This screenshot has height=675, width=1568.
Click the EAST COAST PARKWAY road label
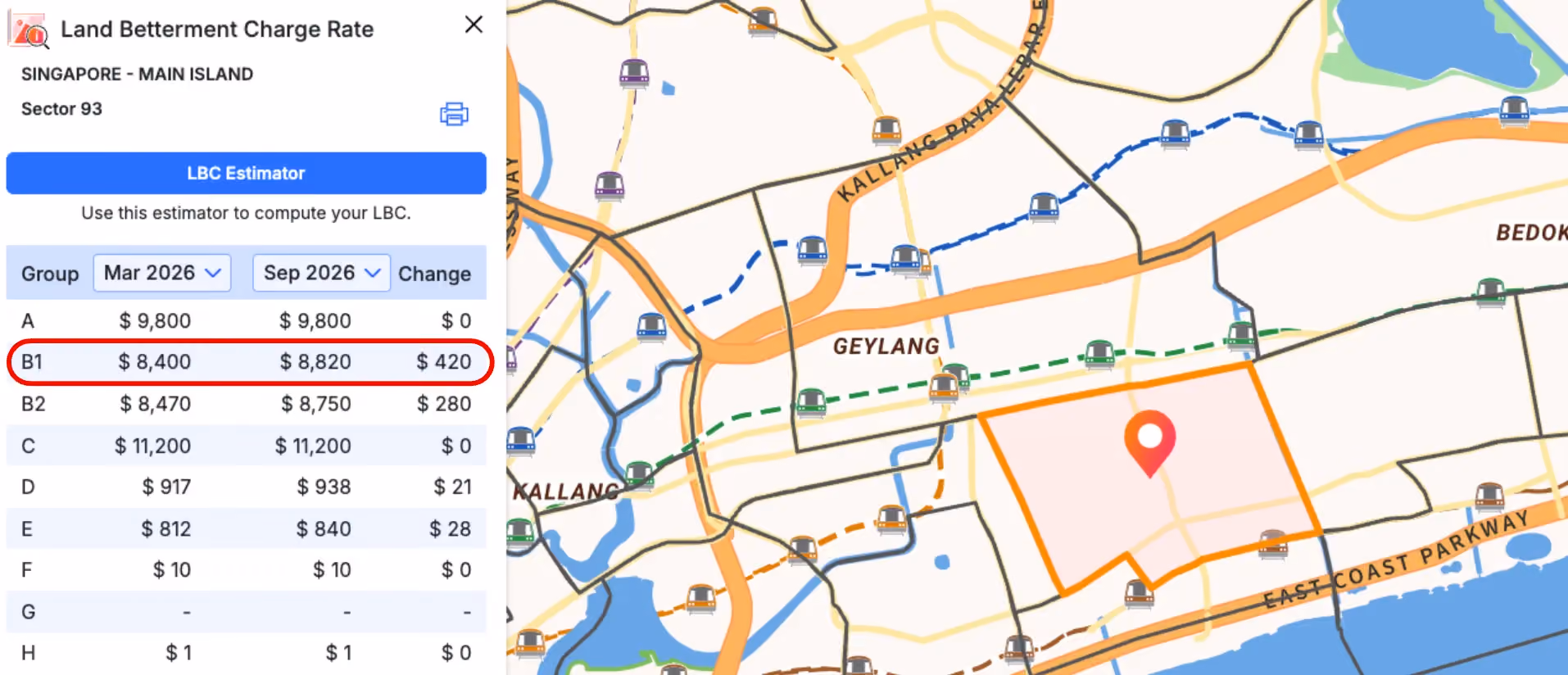(x=1396, y=560)
